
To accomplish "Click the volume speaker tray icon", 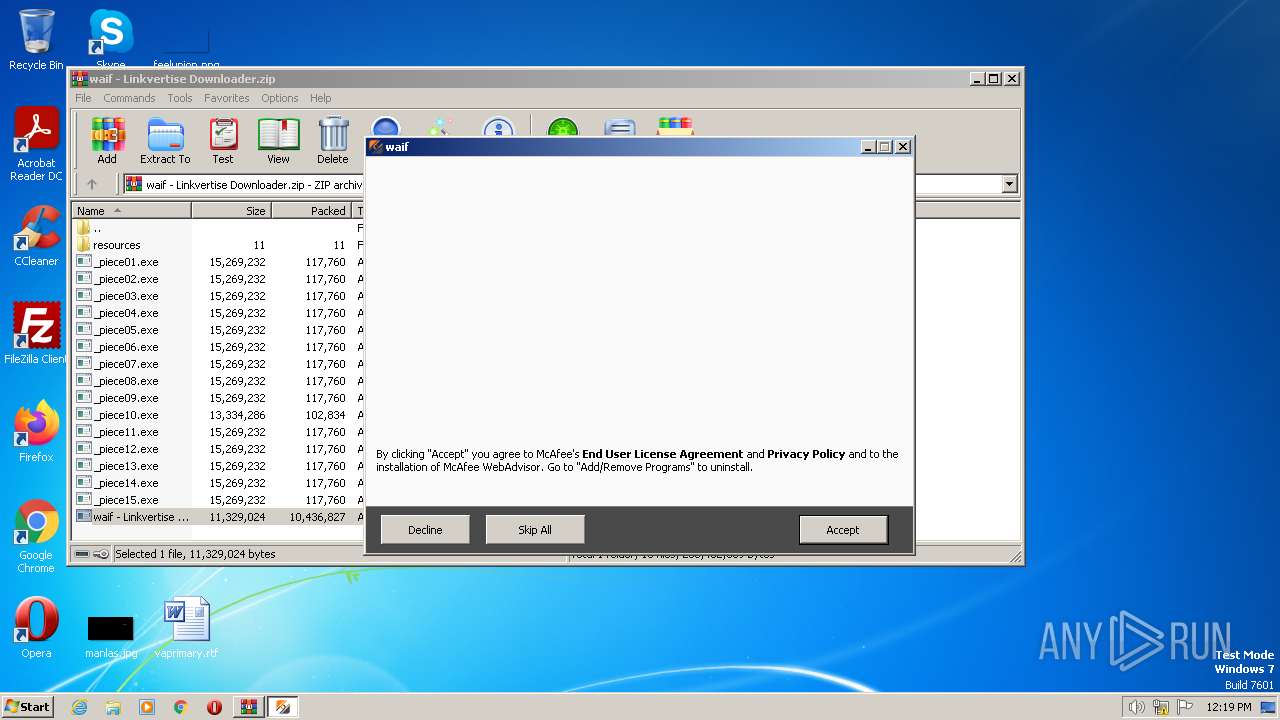I will pos(1136,707).
